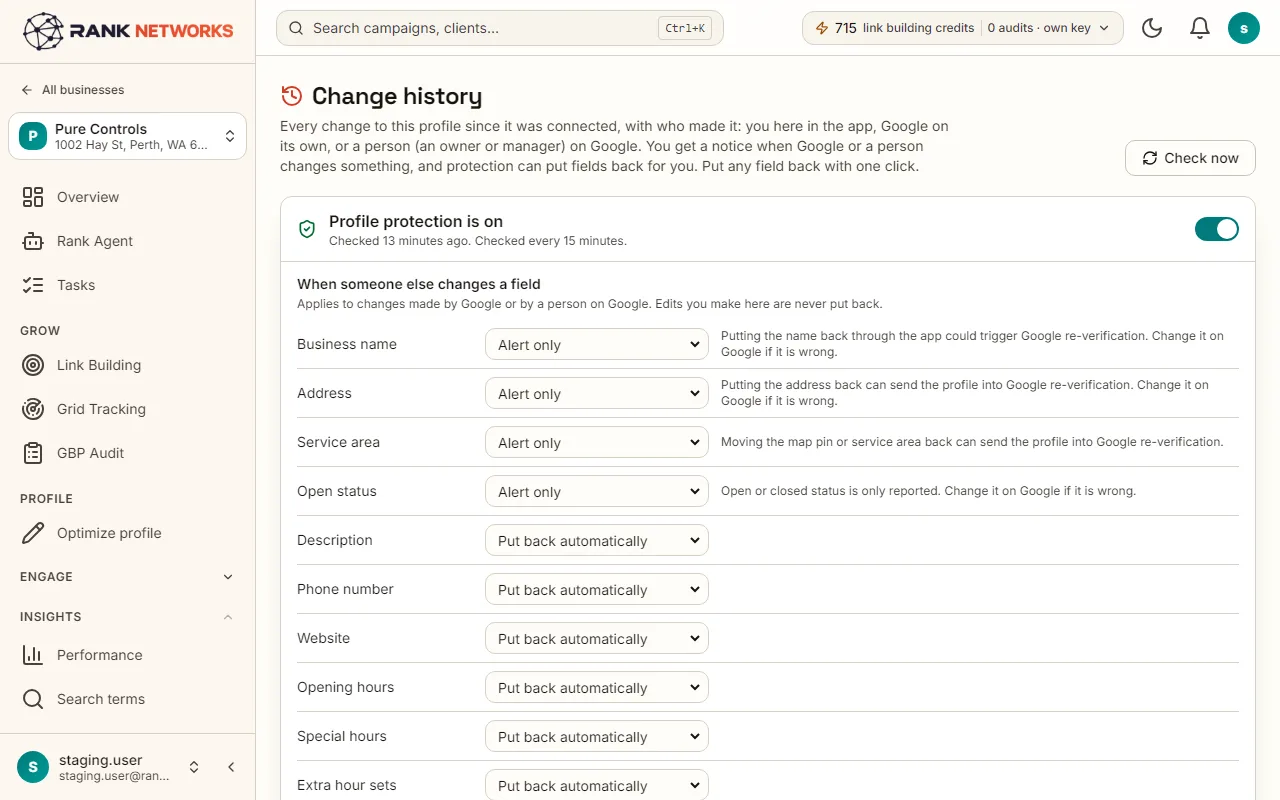This screenshot has height=800, width=1280.
Task: Open the Service area action dropdown
Action: coord(597,442)
